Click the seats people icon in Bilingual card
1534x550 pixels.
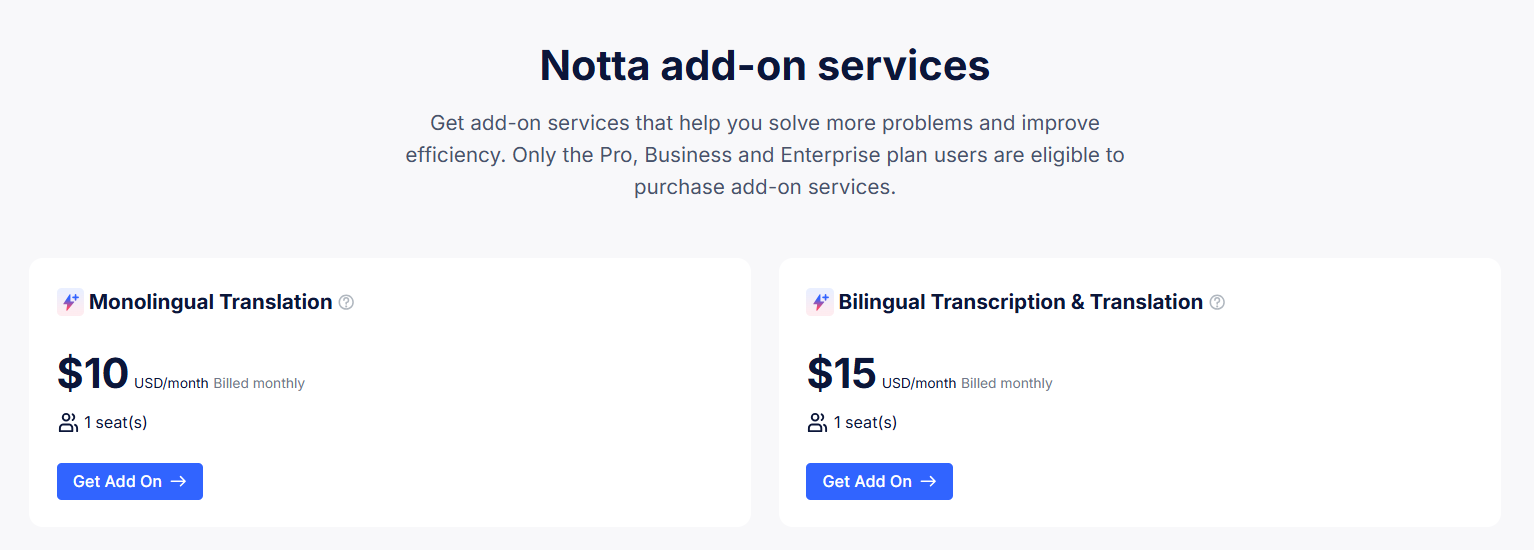[817, 423]
